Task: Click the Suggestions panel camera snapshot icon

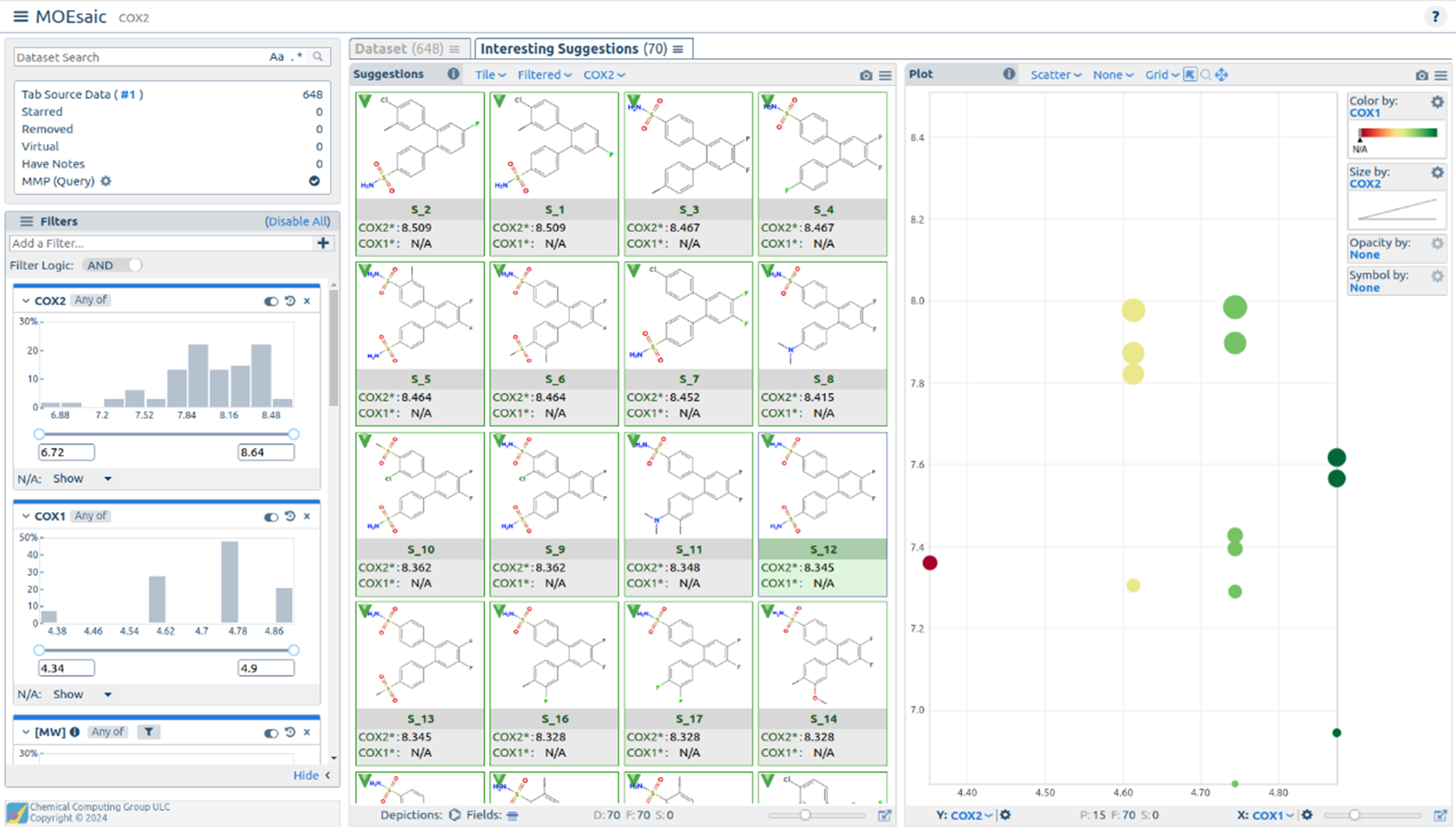Action: tap(865, 75)
